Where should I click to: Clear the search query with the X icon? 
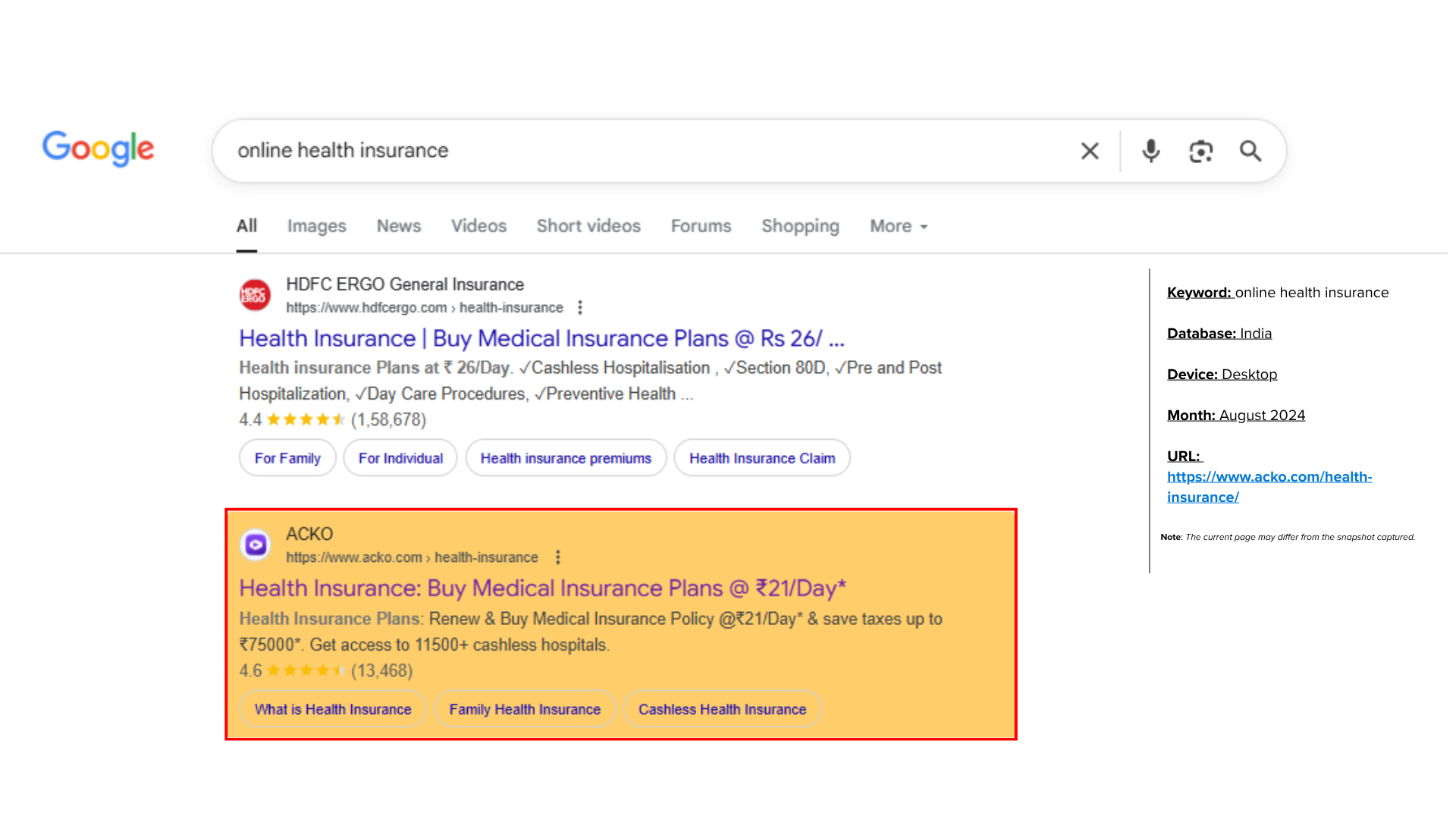(x=1090, y=151)
